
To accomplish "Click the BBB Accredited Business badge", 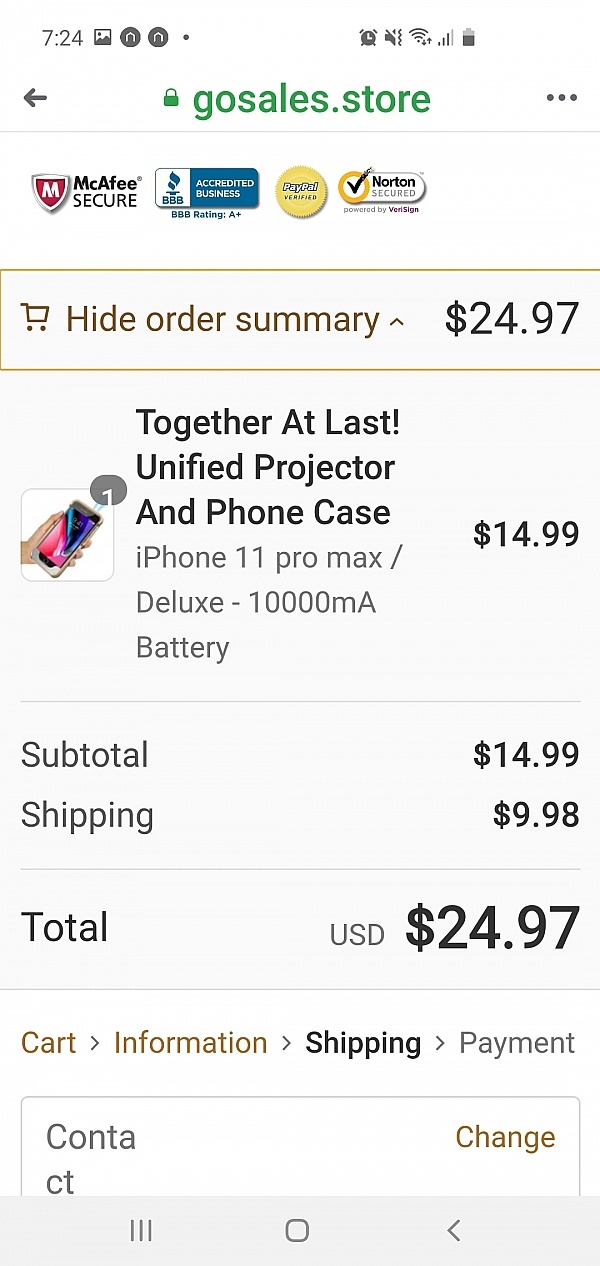I will (x=207, y=192).
